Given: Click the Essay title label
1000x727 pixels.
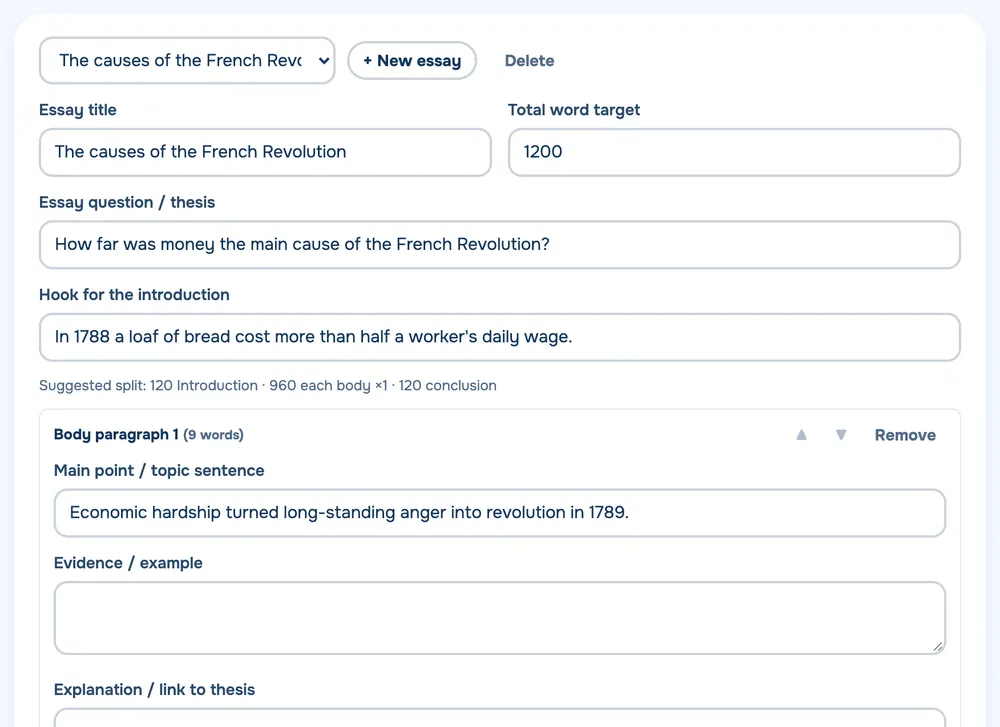Looking at the screenshot, I should [78, 110].
